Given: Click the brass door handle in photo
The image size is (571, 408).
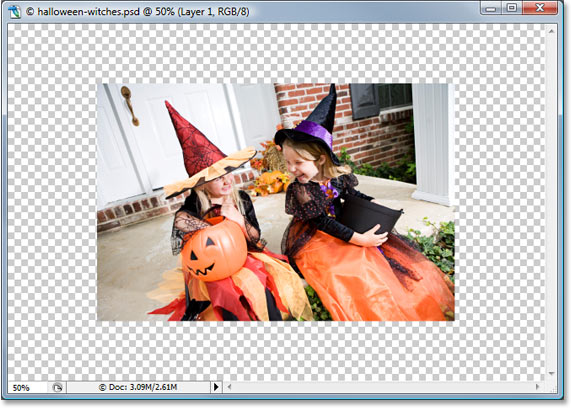Looking at the screenshot, I should pyautogui.click(x=130, y=106).
